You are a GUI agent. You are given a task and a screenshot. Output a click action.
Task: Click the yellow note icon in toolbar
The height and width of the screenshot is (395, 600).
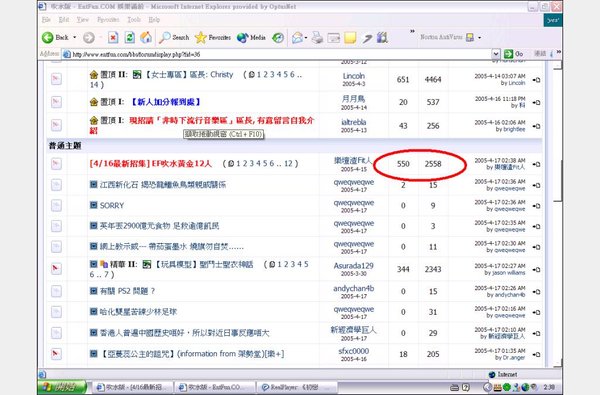[x=350, y=38]
